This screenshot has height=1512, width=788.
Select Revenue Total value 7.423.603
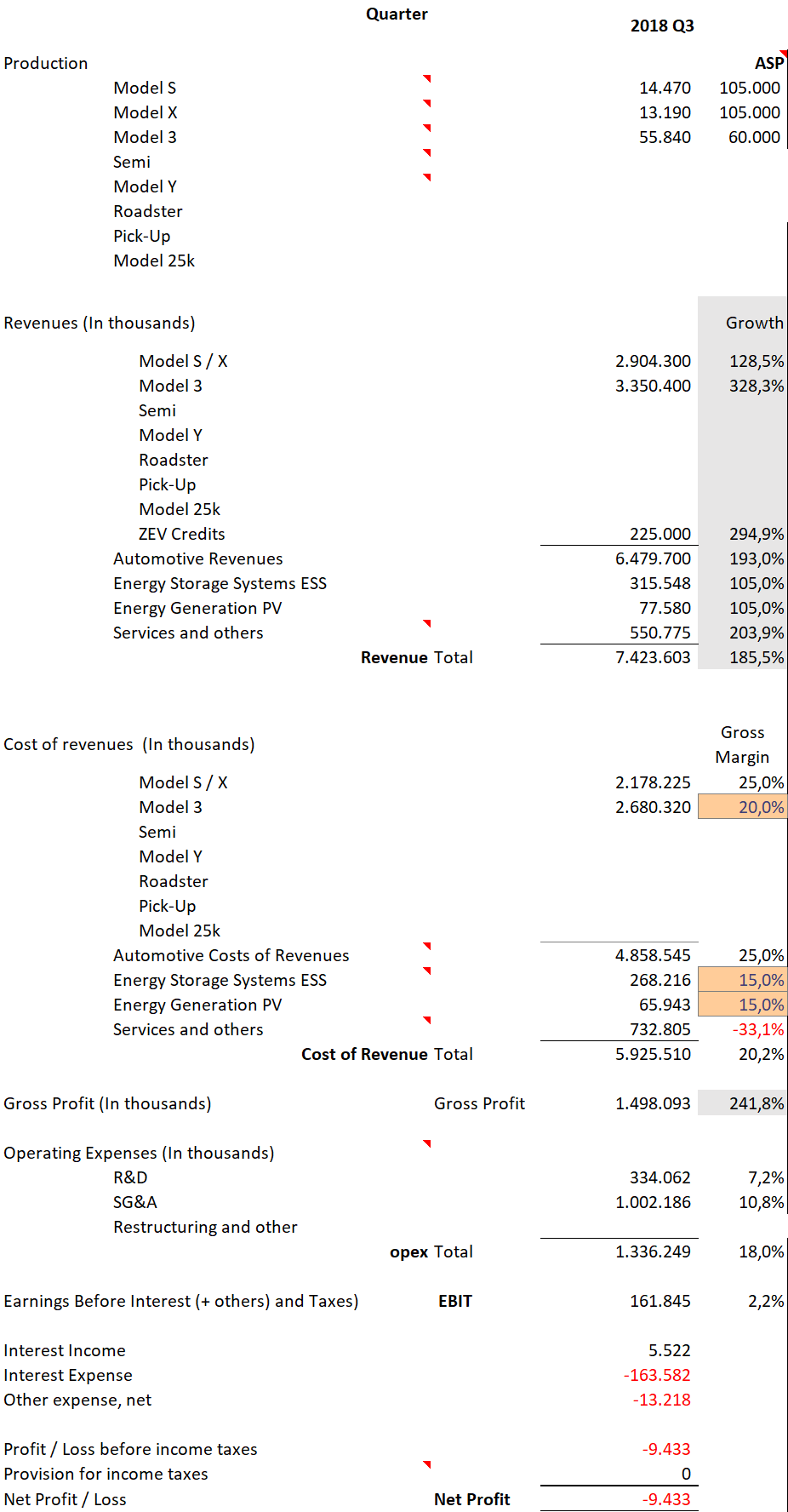tap(653, 657)
